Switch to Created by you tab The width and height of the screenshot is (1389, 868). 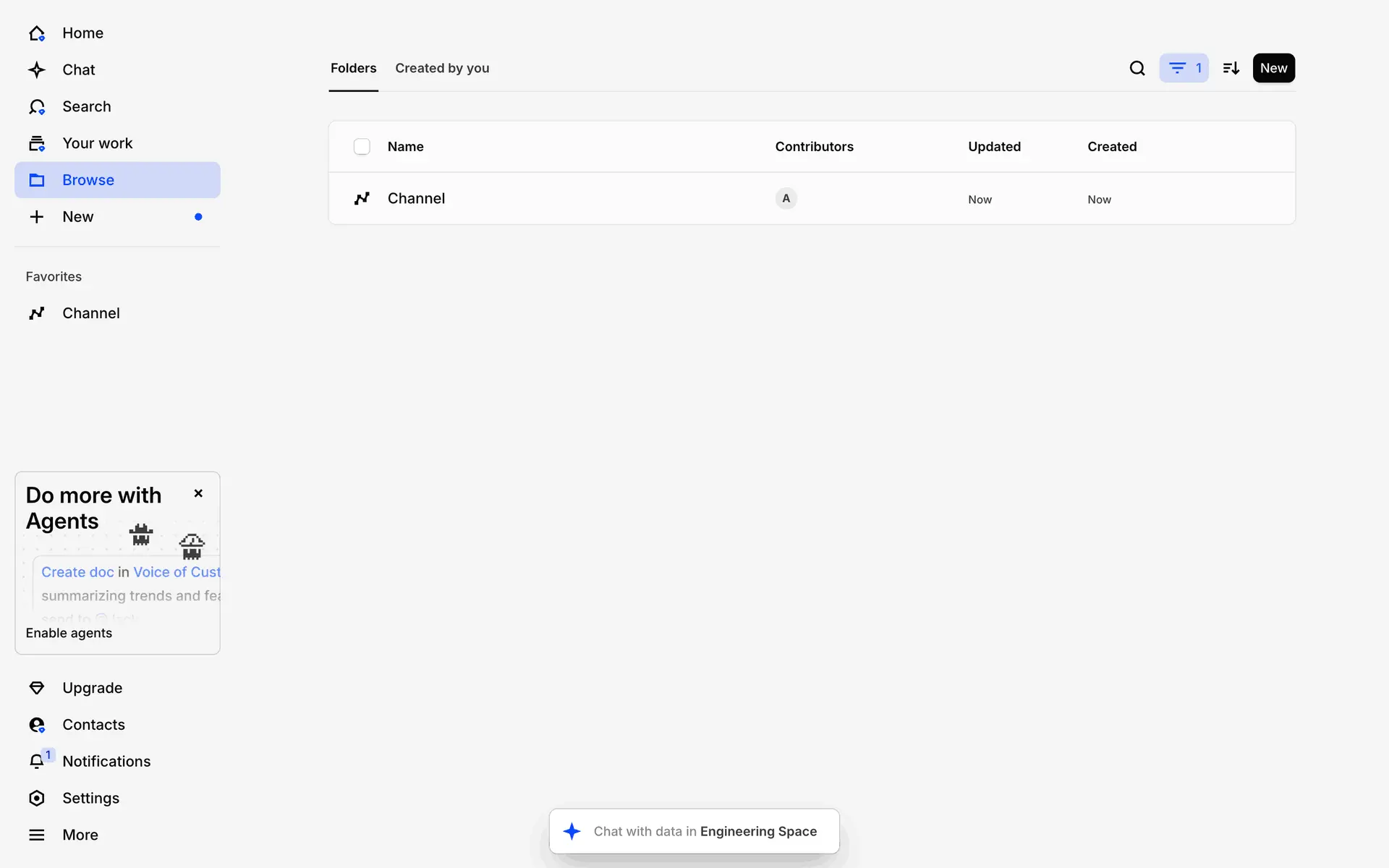coord(442,68)
